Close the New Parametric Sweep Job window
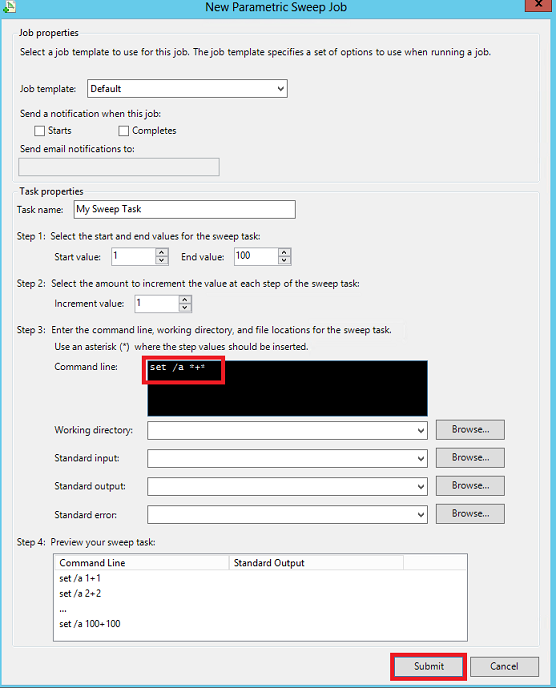The width and height of the screenshot is (556, 688). point(538,5)
